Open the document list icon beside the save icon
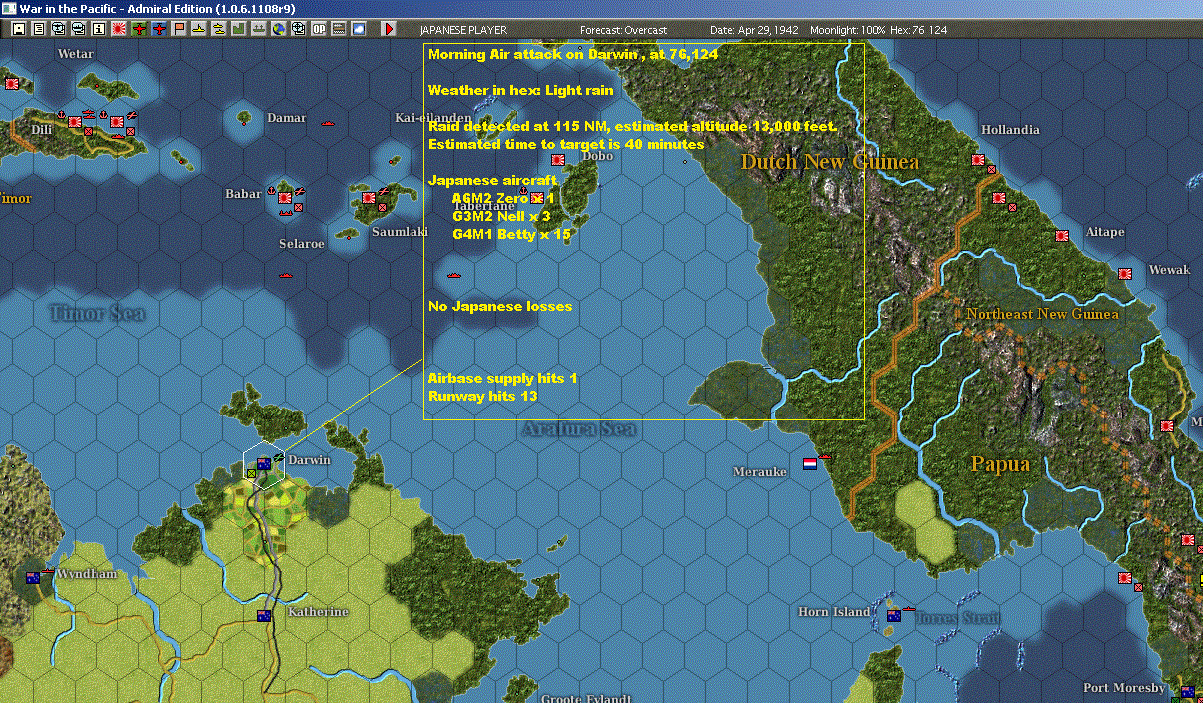 point(39,29)
